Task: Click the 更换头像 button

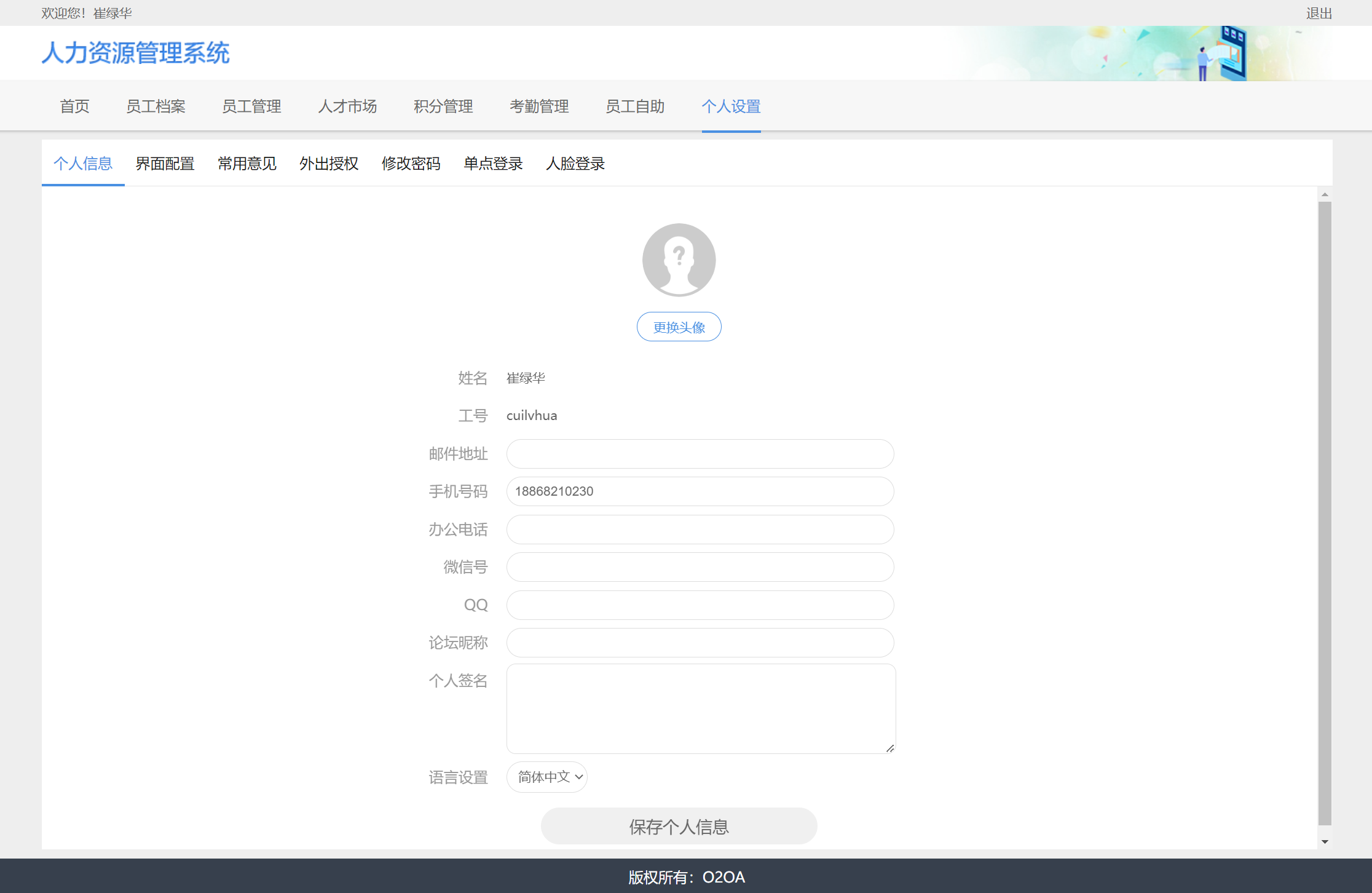Action: click(679, 327)
